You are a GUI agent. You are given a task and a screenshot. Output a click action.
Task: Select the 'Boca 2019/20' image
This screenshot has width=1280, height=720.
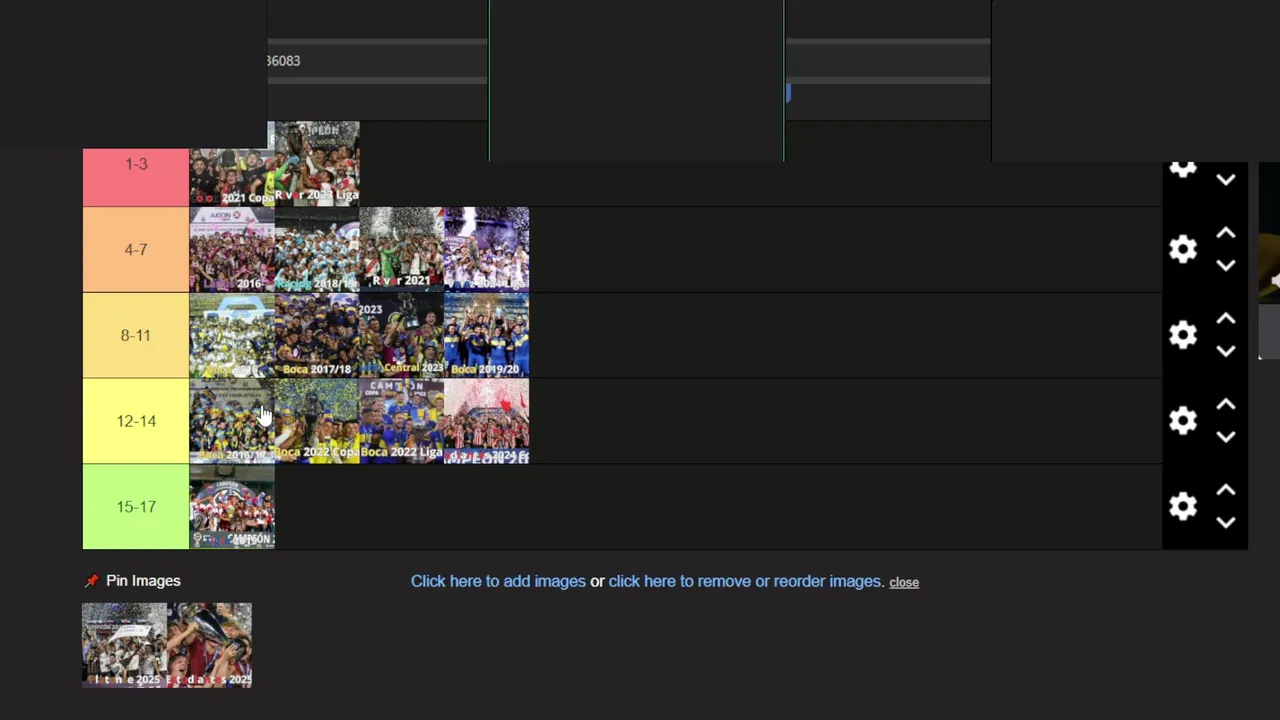point(486,335)
